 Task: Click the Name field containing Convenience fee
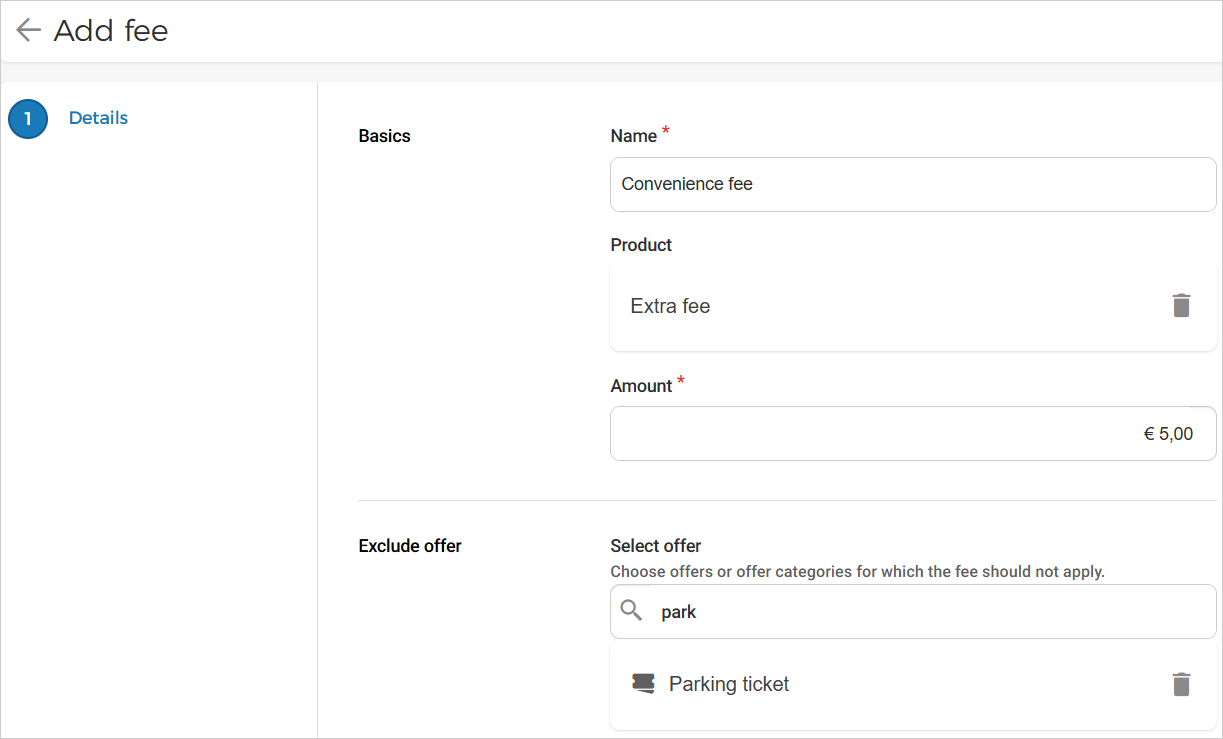pyautogui.click(x=913, y=184)
